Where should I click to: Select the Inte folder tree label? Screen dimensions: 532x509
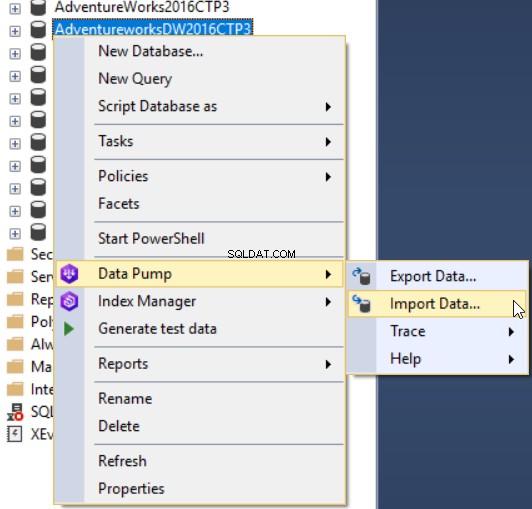coord(42,389)
